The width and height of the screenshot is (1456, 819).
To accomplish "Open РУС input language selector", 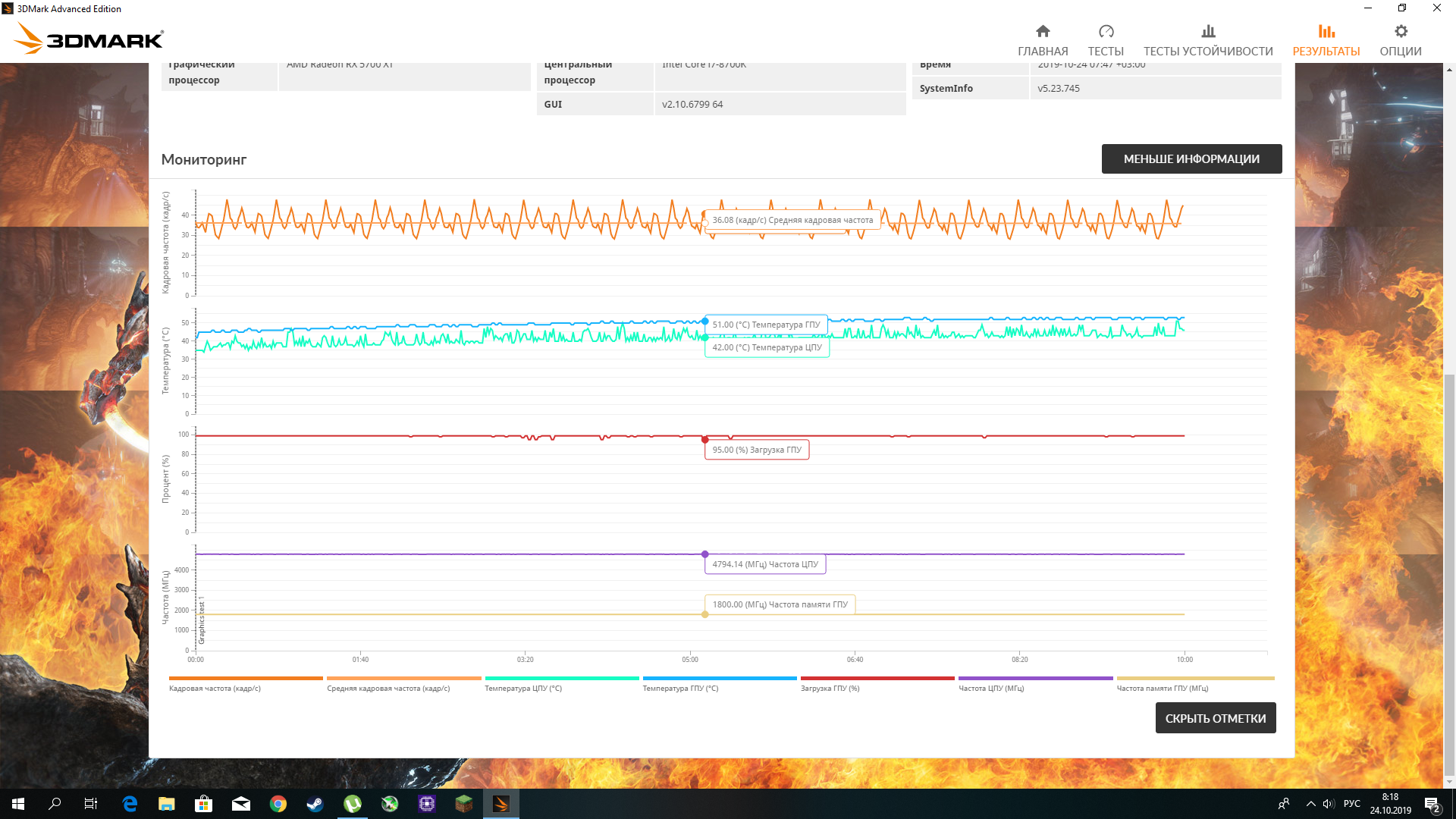I will 1351,804.
